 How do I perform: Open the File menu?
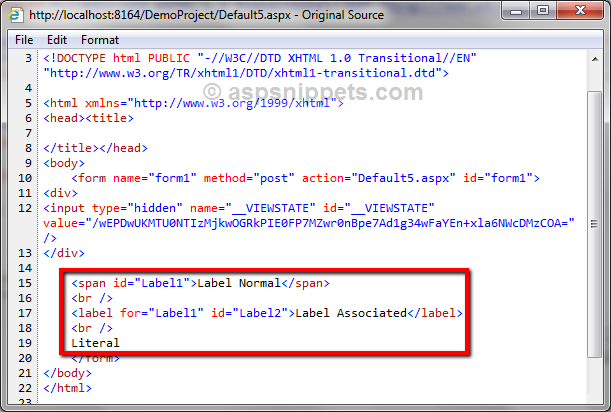pyautogui.click(x=24, y=40)
